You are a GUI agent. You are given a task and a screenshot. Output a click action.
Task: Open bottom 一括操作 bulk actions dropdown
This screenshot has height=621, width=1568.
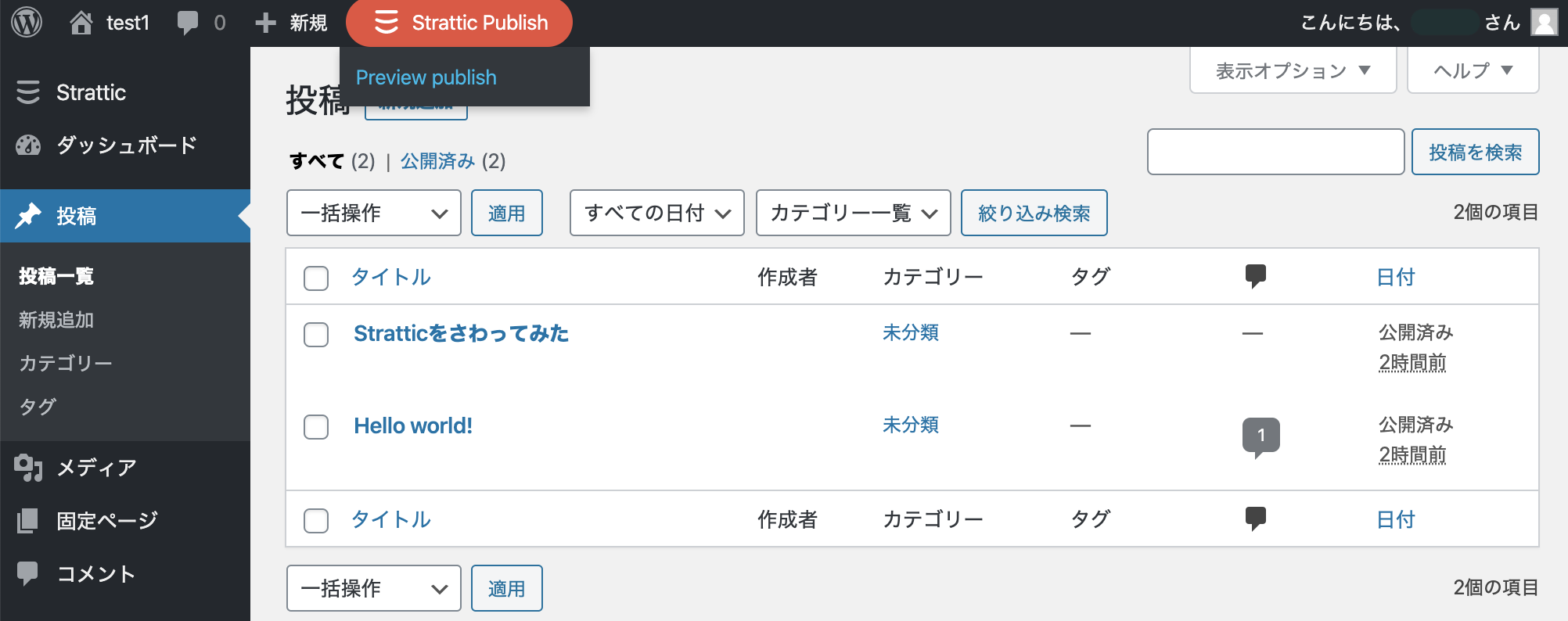pos(374,588)
